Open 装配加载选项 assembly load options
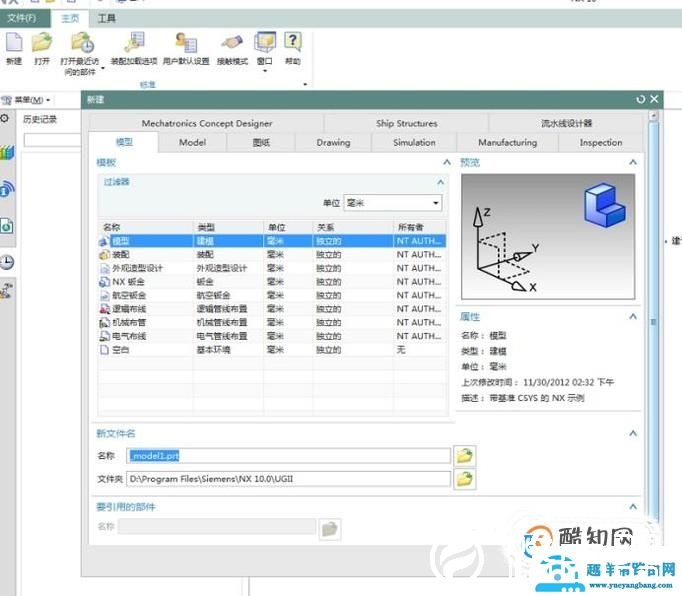 134,43
